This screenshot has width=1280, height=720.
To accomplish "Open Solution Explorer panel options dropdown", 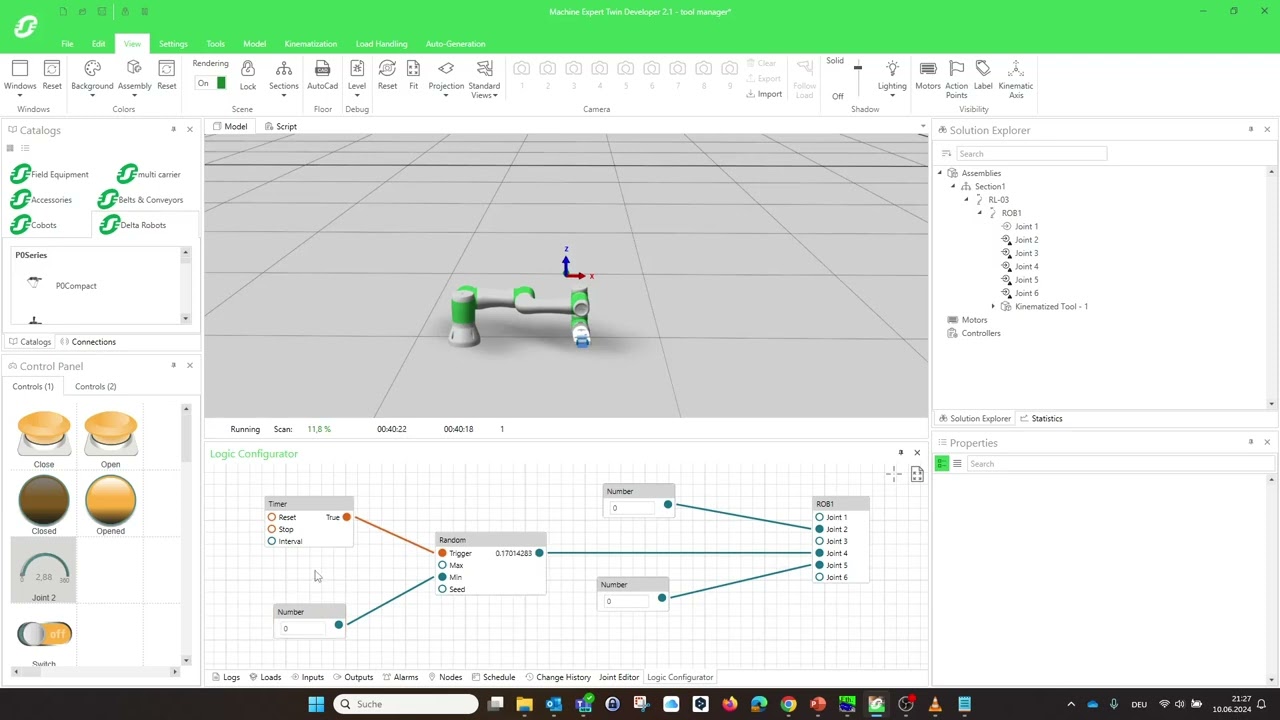I will 1250,129.
